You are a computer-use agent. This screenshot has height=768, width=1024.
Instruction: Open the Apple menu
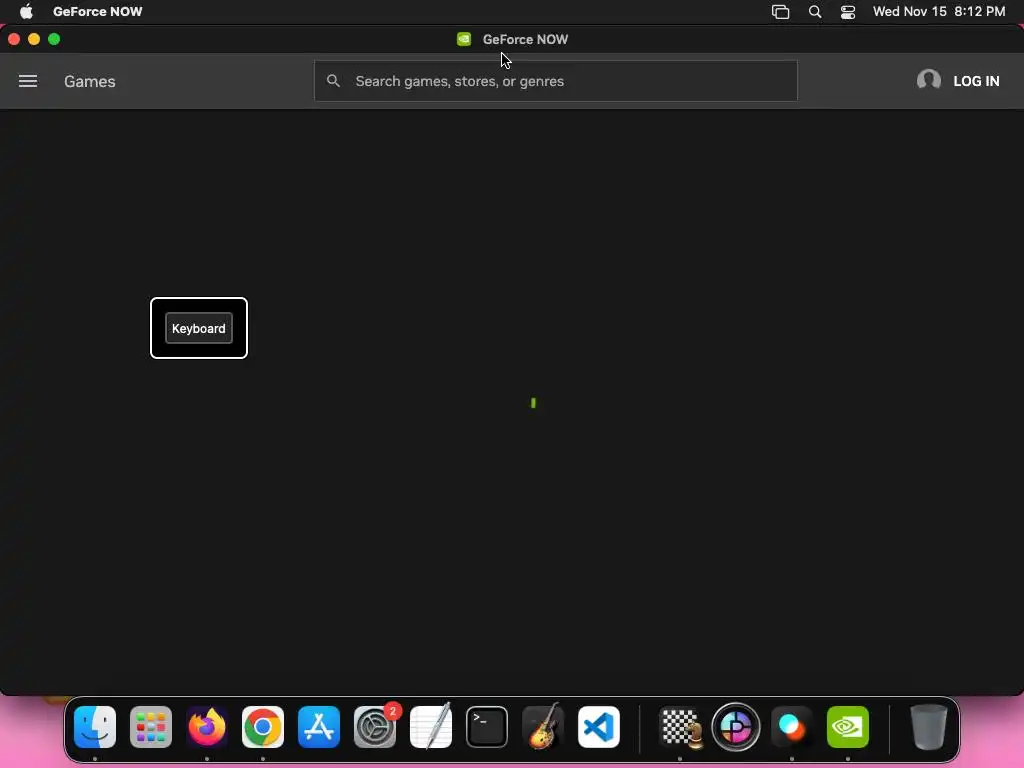[26, 11]
